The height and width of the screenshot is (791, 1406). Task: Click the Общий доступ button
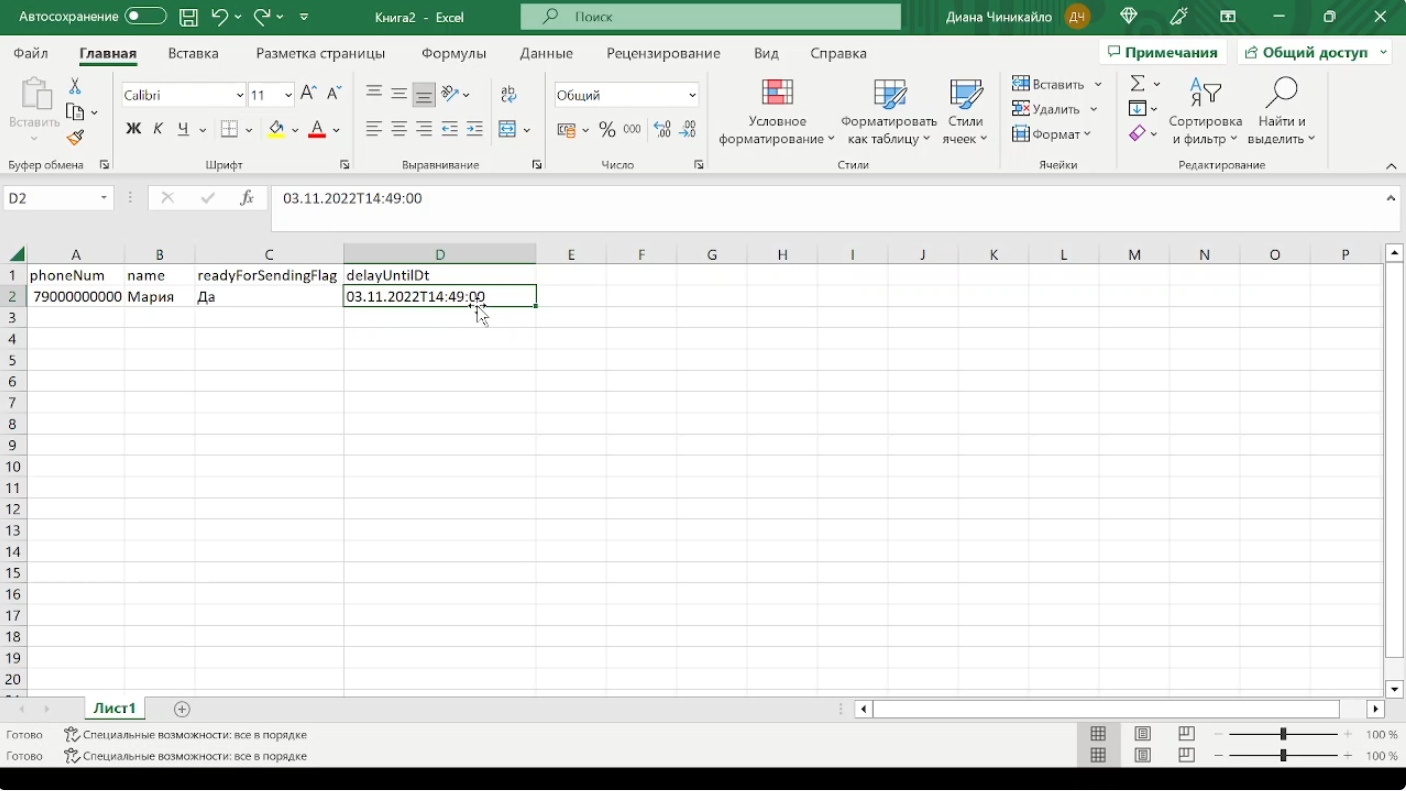1317,53
